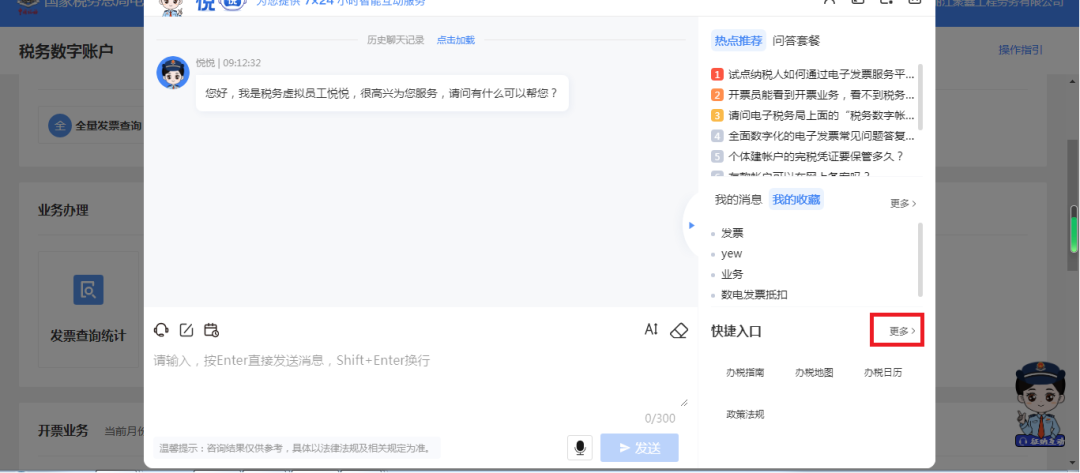This screenshot has height=473, width=1080.
Task: Activate microphone voice input
Action: (x=580, y=448)
